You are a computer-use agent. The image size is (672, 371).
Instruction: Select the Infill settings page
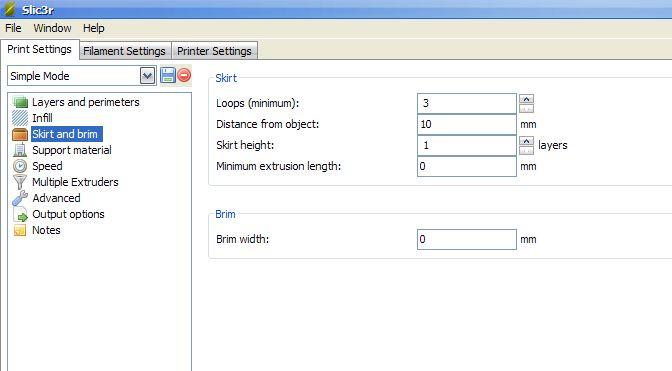(42, 118)
